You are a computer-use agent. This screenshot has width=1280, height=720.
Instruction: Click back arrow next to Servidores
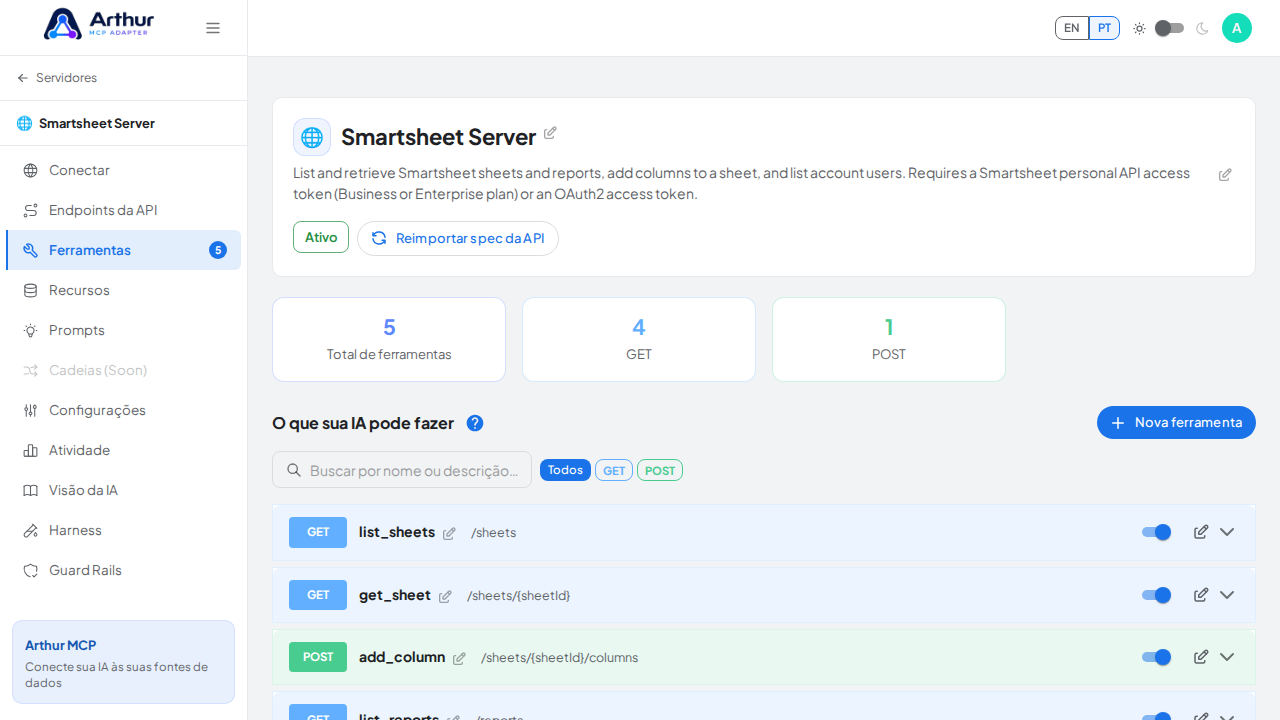tap(23, 78)
